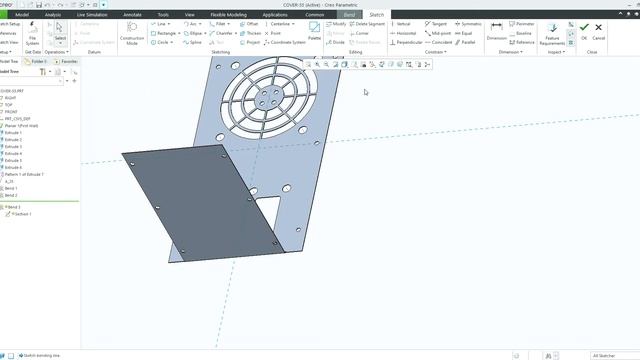Screen dimensions: 640x360
Task: Click Delete Segment tool
Action: click(x=367, y=24)
